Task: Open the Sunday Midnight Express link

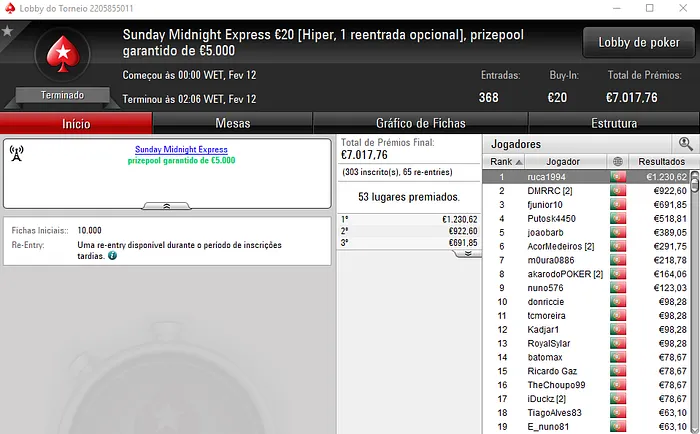Action: [x=181, y=150]
